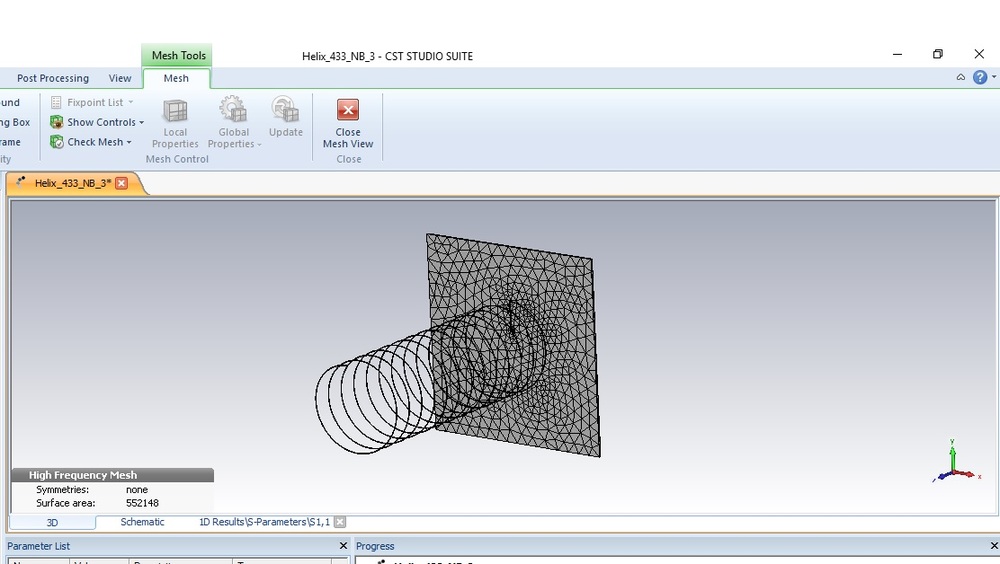Click the Mesh Control group label
This screenshot has height=564, width=1000.
pyautogui.click(x=177, y=159)
